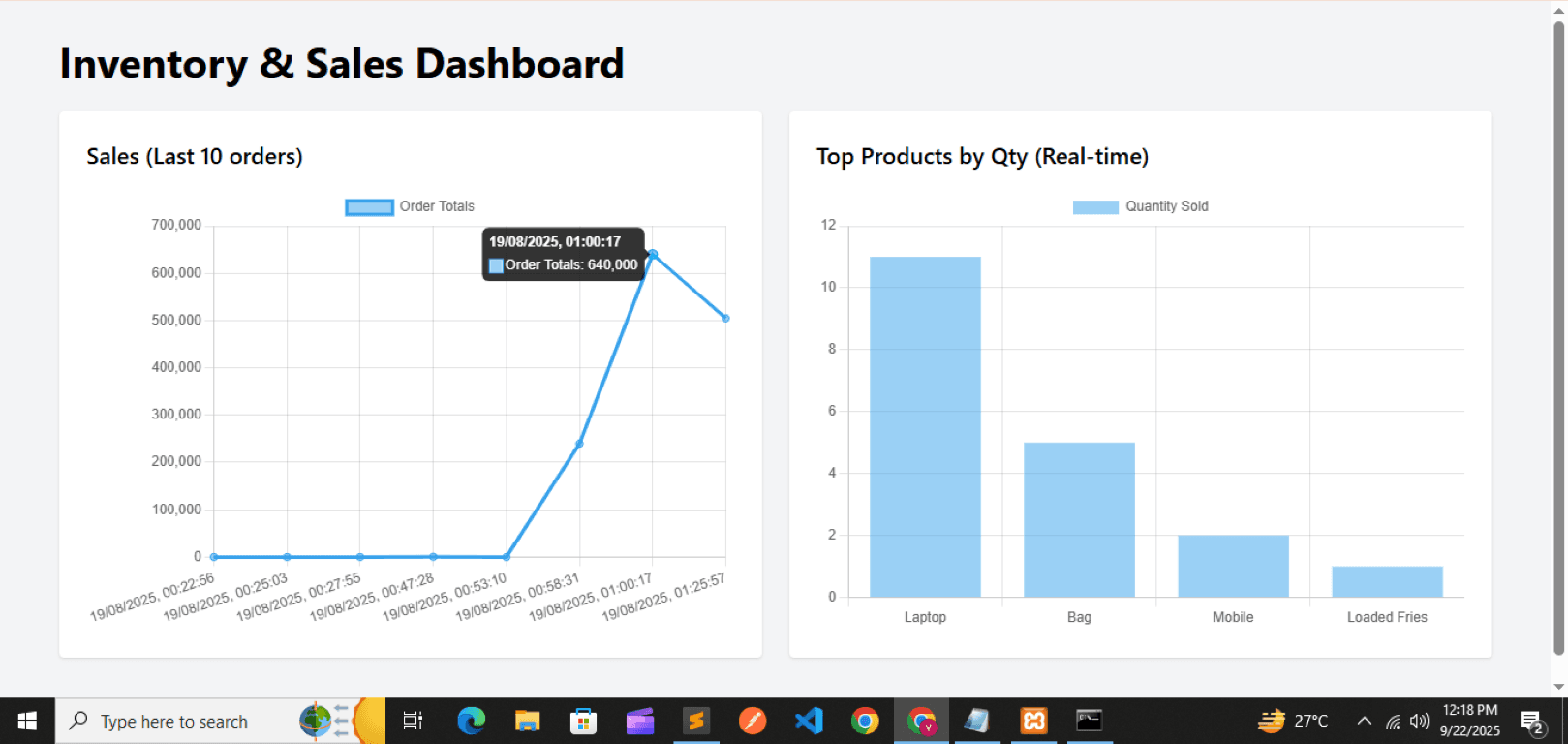Show hidden system tray icons
1568x744 pixels.
1365,721
